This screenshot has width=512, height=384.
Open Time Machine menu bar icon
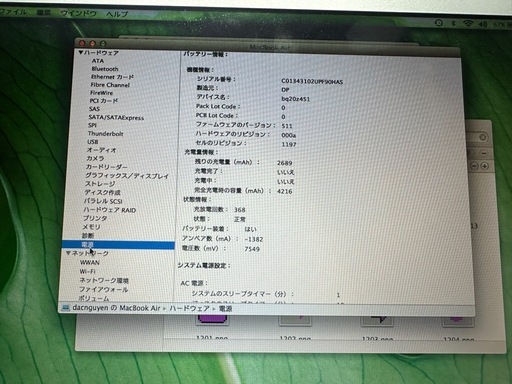tap(439, 23)
